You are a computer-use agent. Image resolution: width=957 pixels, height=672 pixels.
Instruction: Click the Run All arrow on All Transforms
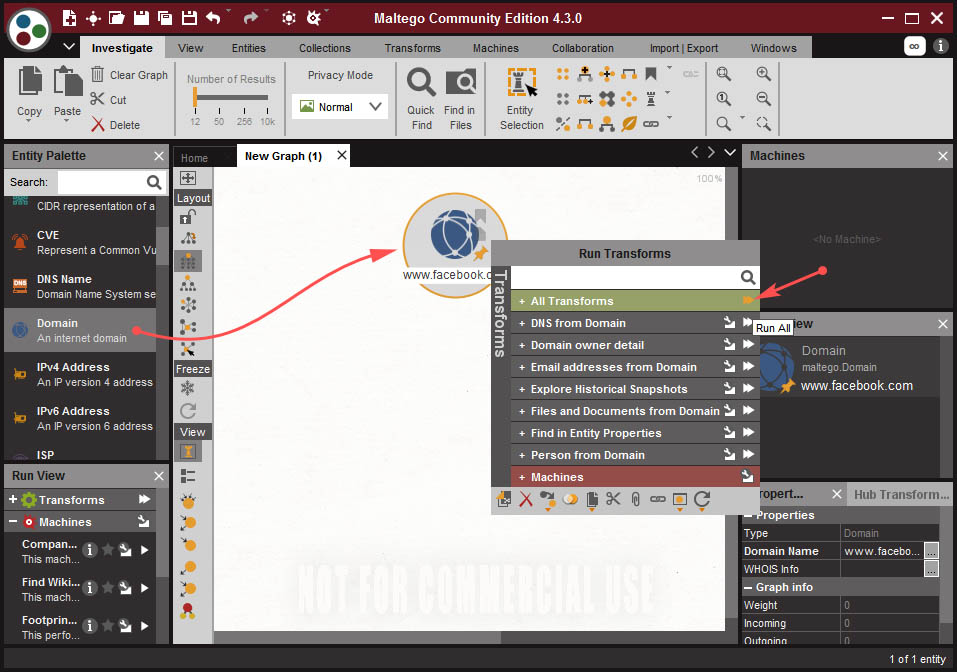tap(748, 300)
